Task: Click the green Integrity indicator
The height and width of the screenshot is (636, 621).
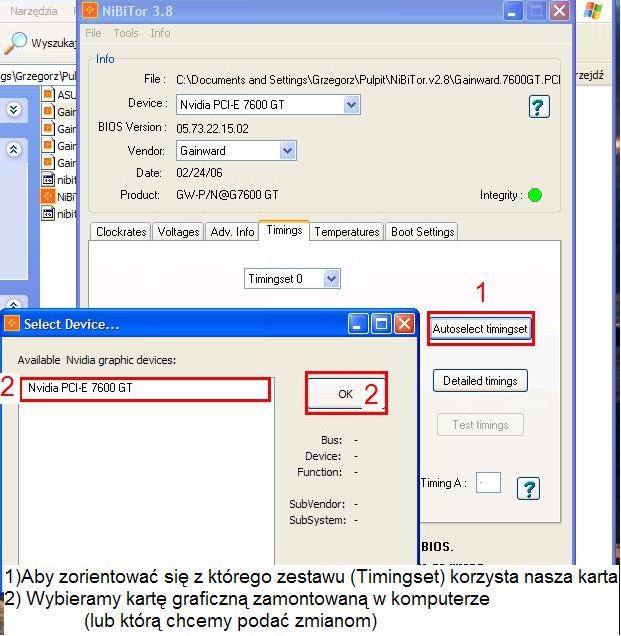Action: click(x=535, y=195)
